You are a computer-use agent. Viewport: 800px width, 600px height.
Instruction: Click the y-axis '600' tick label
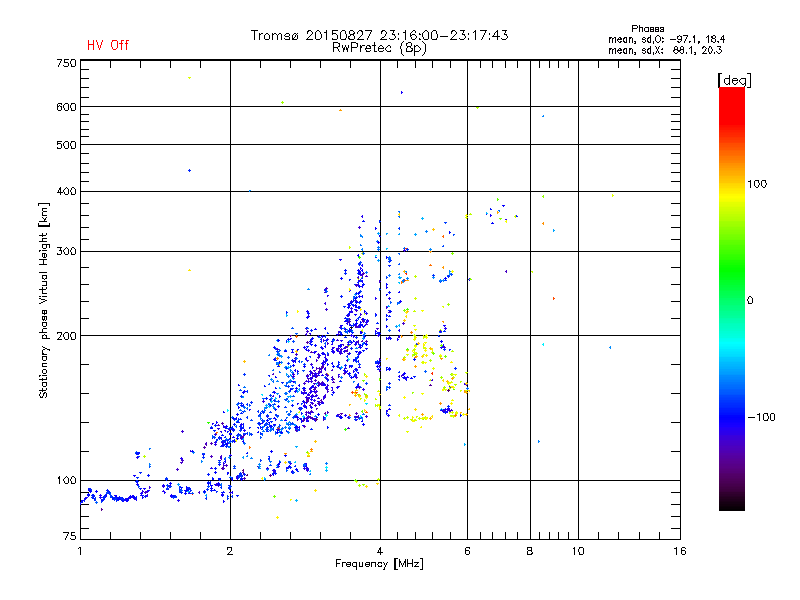(66, 107)
